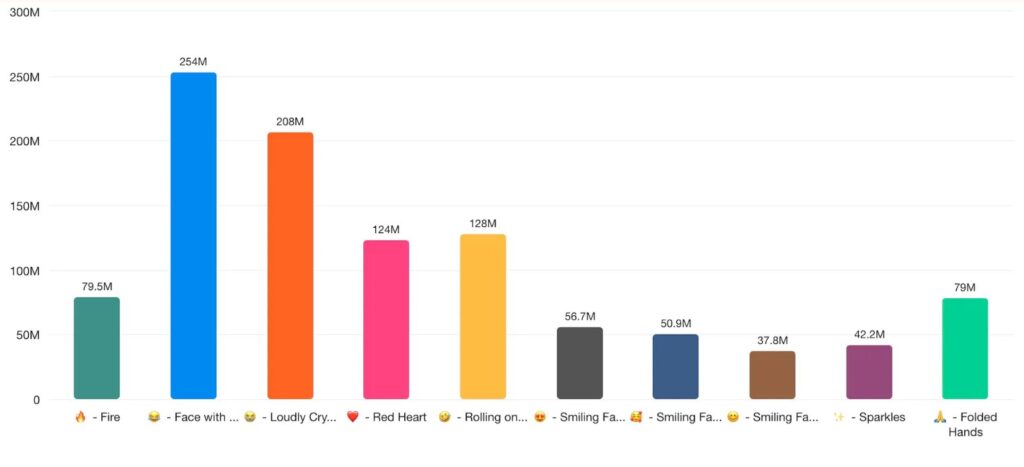Click the 37.8M value label
Screen dimensions: 1024x467
coord(773,340)
